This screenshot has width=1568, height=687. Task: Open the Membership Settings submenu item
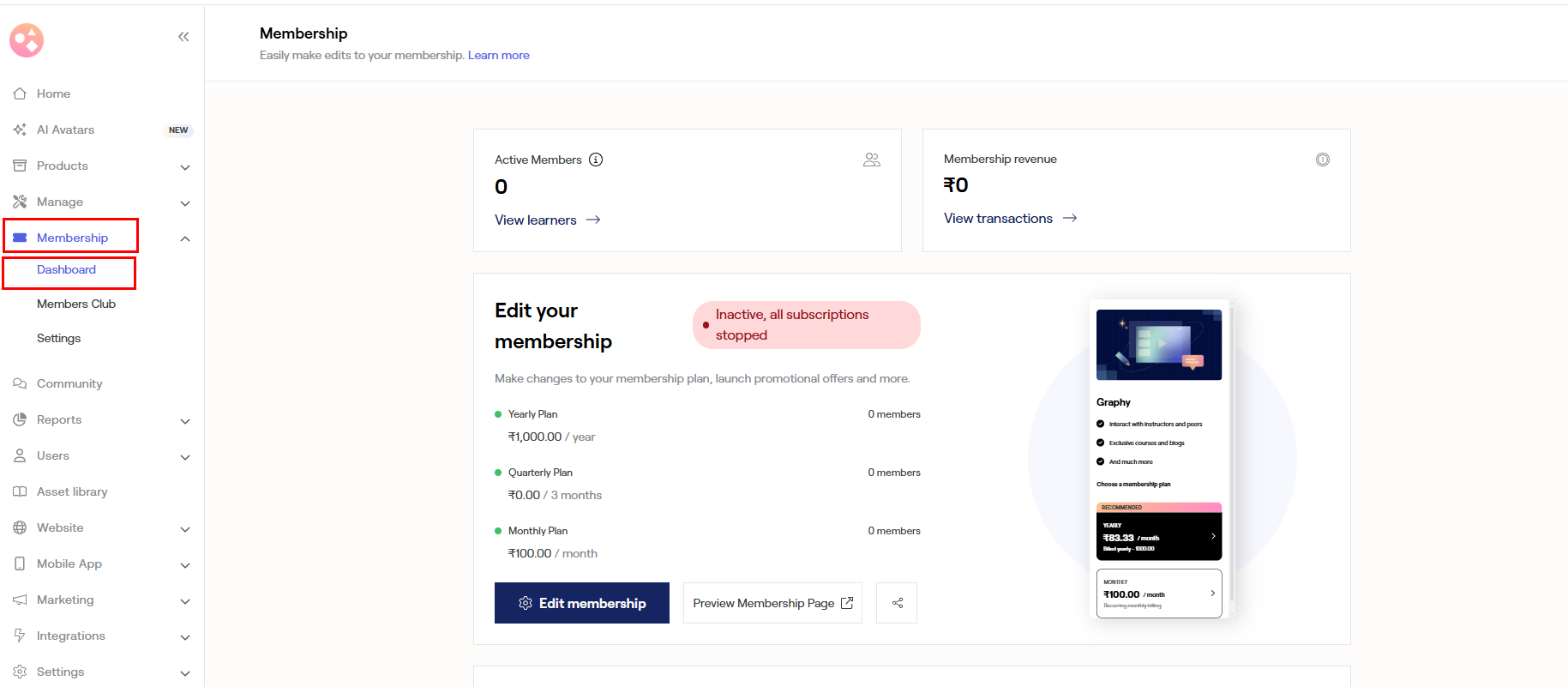click(x=58, y=338)
